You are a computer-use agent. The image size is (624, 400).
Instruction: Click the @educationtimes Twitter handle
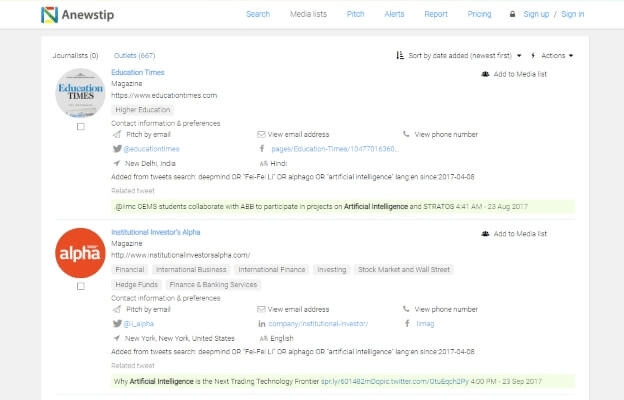click(x=151, y=149)
